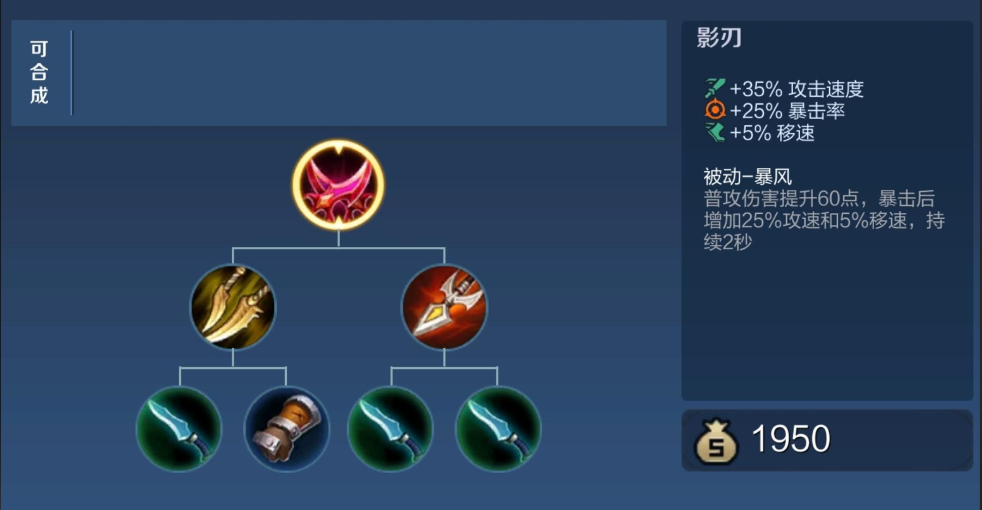Tap the gold money bag icon
Image resolution: width=982 pixels, height=510 pixels.
(716, 441)
